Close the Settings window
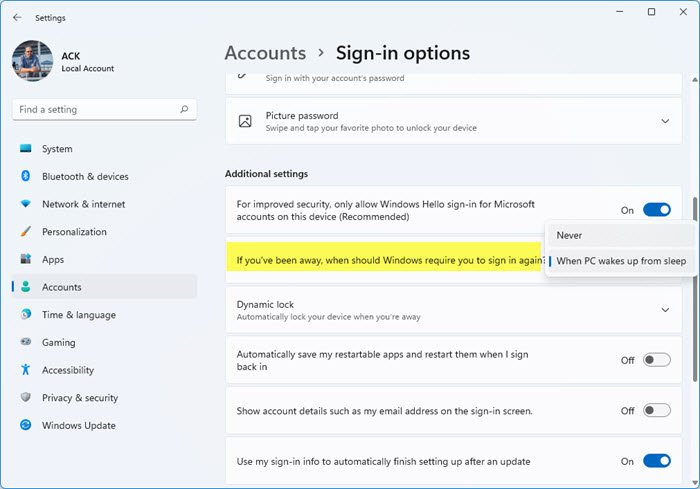 (x=683, y=12)
